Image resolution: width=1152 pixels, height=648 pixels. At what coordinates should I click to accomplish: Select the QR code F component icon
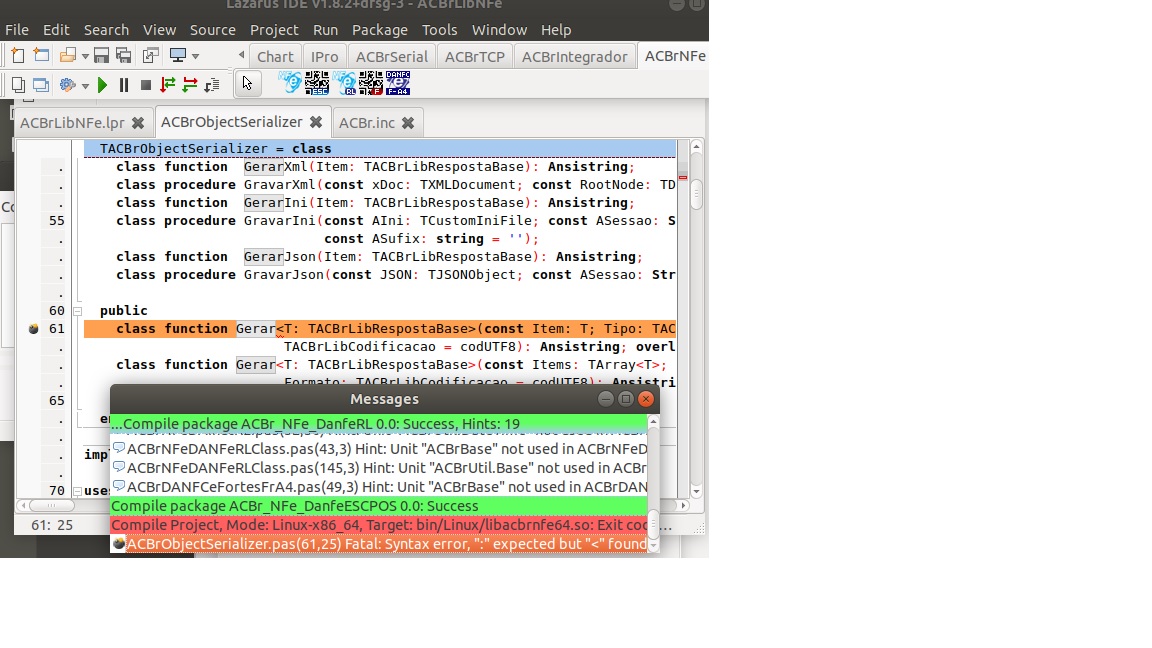371,83
